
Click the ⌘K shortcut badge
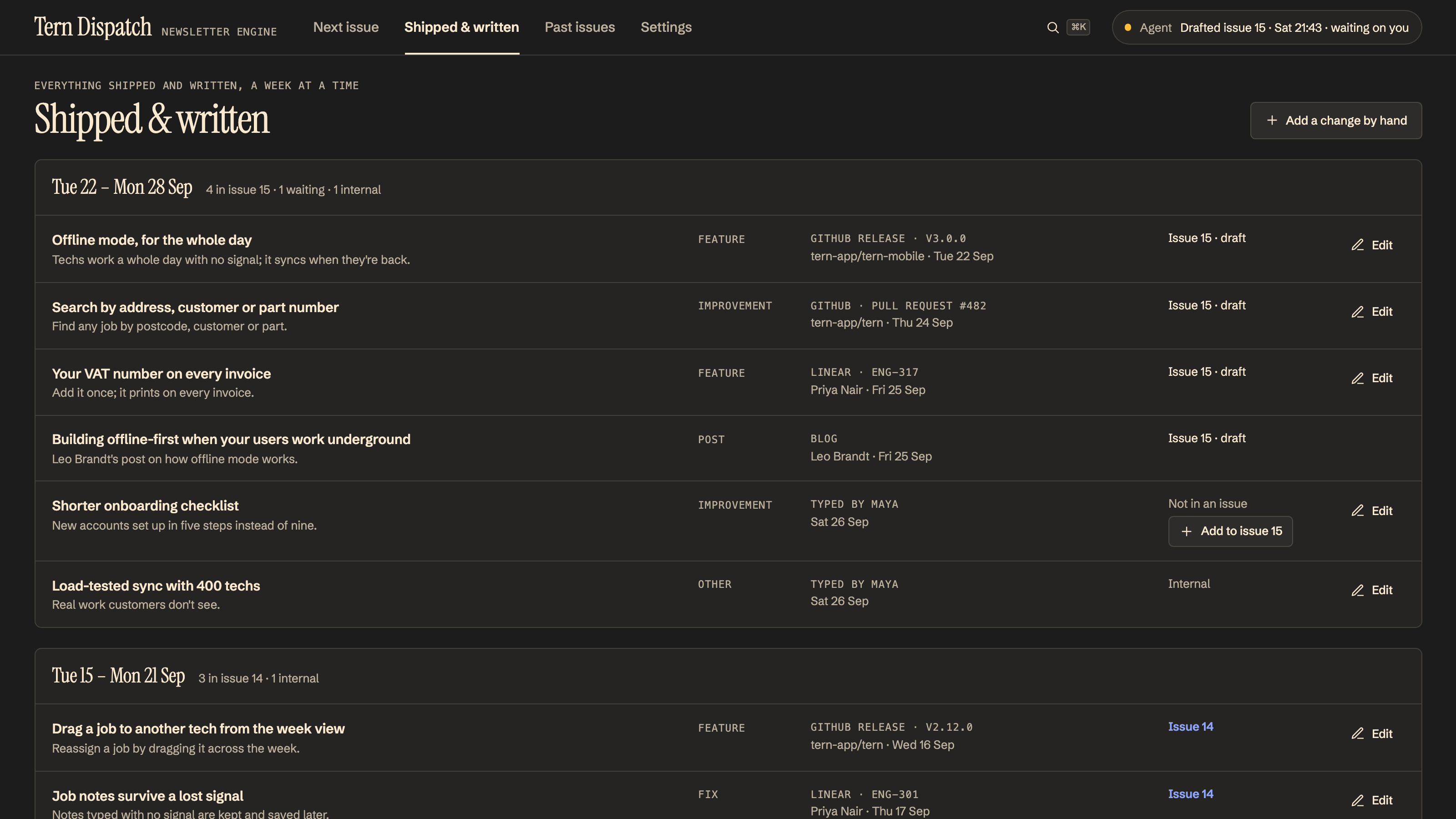[x=1078, y=27]
